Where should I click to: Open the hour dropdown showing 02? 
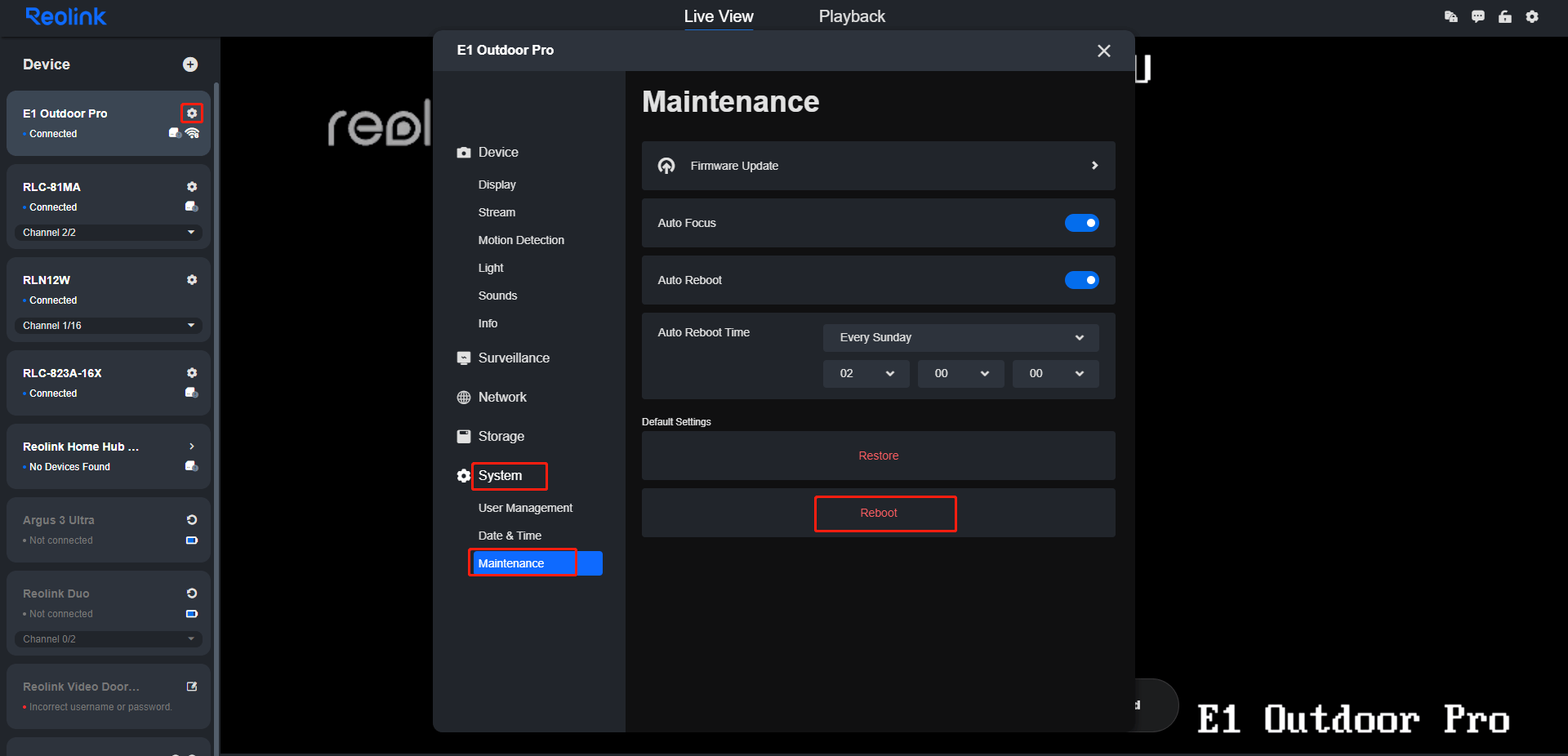tap(866, 373)
